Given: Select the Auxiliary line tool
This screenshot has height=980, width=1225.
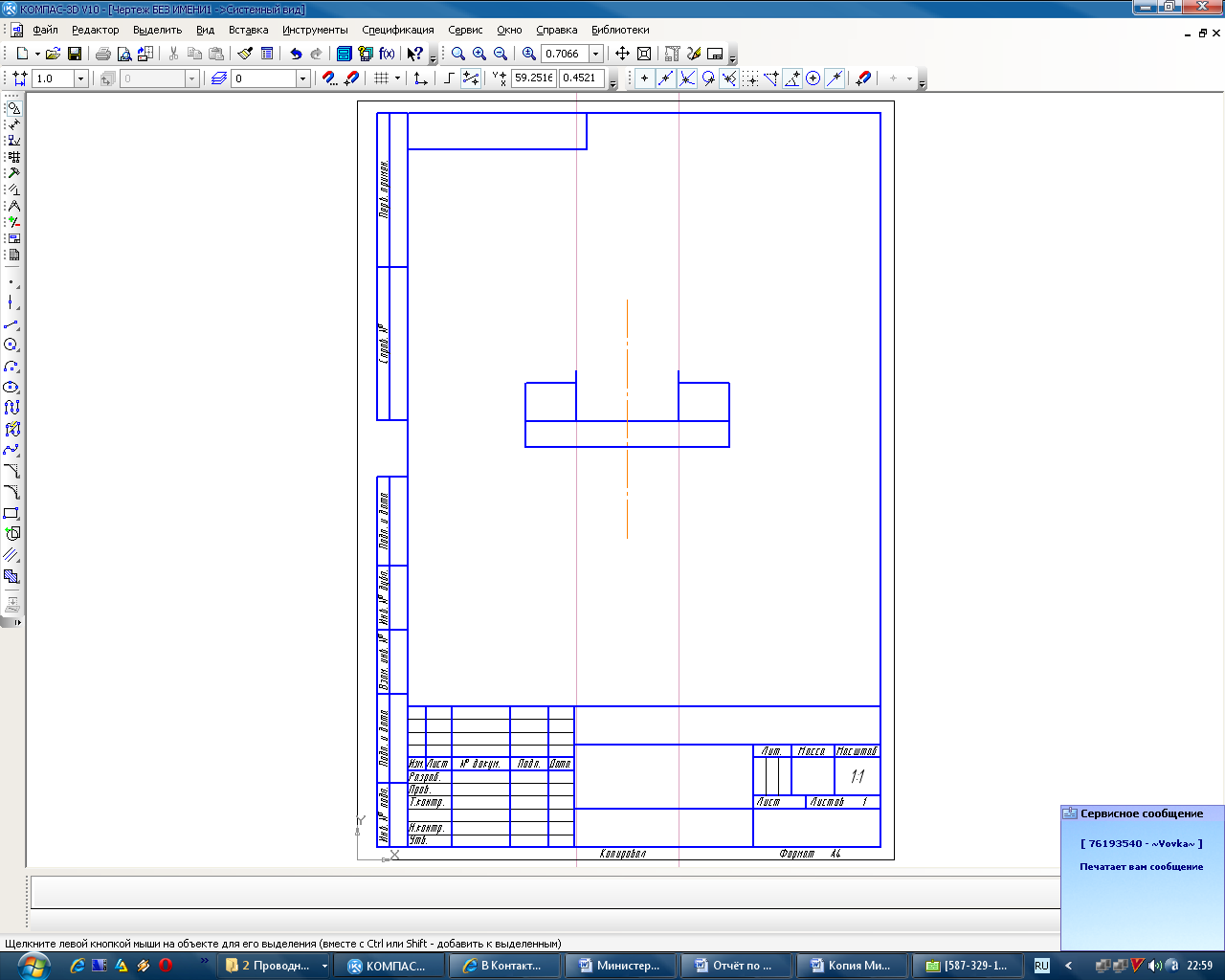Looking at the screenshot, I should (11, 302).
